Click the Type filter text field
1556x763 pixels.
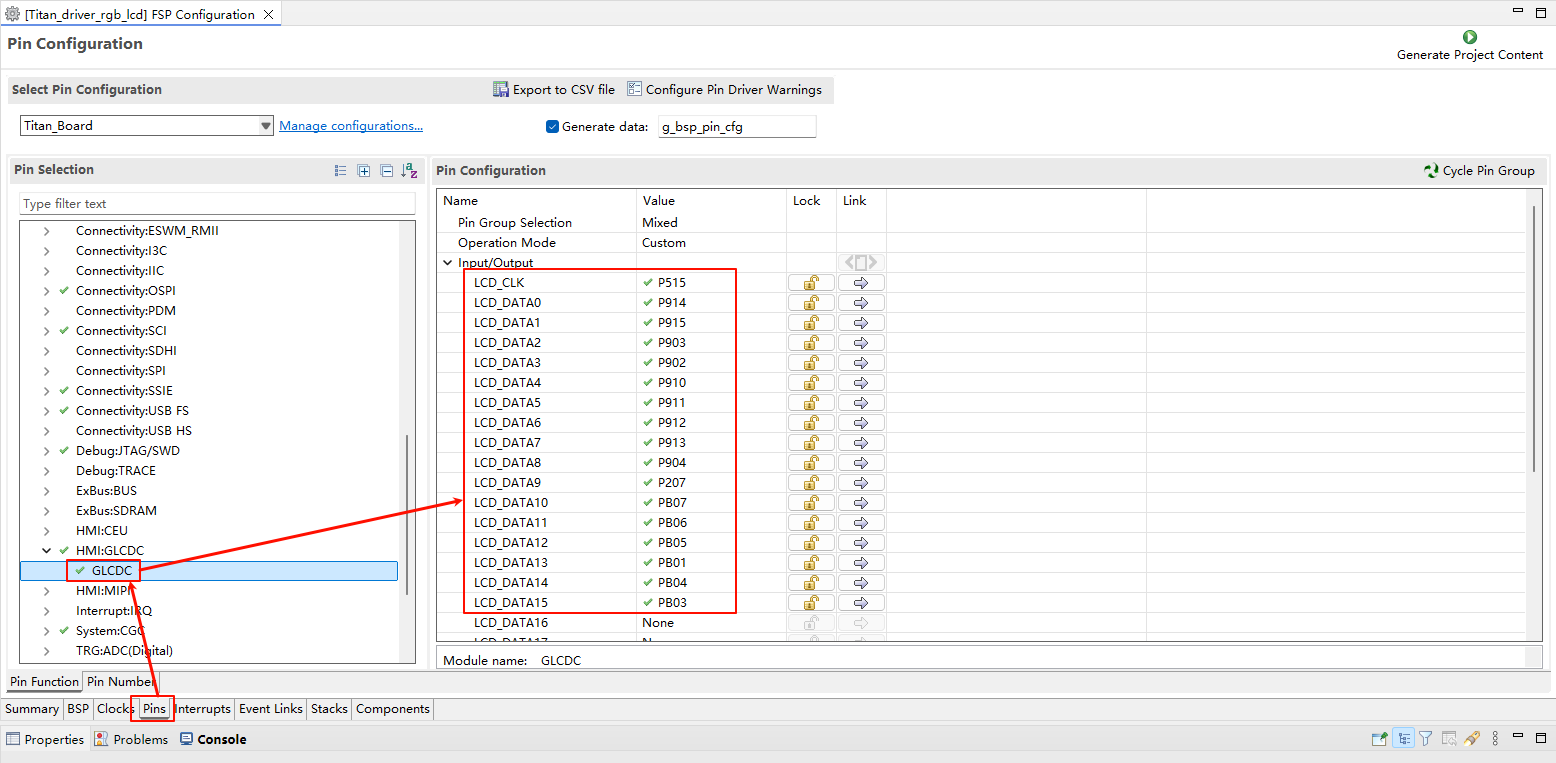[217, 204]
